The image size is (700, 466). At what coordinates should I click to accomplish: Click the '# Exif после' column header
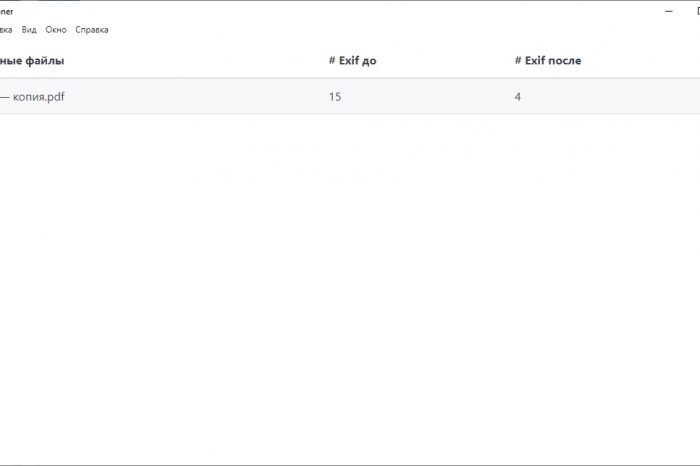pyautogui.click(x=547, y=61)
